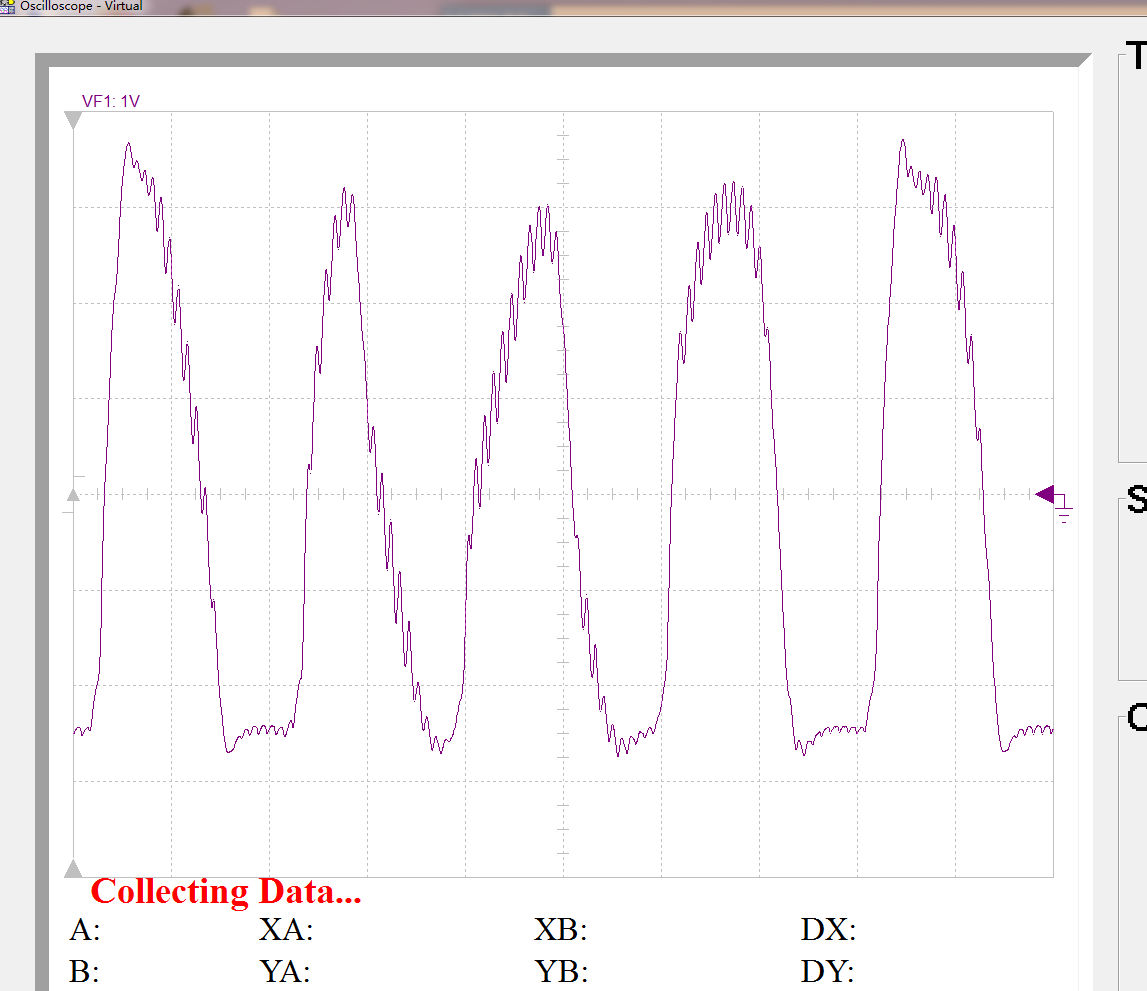Open the T panel on the right side
Image resolution: width=1147 pixels, height=991 pixels.
point(1136,56)
